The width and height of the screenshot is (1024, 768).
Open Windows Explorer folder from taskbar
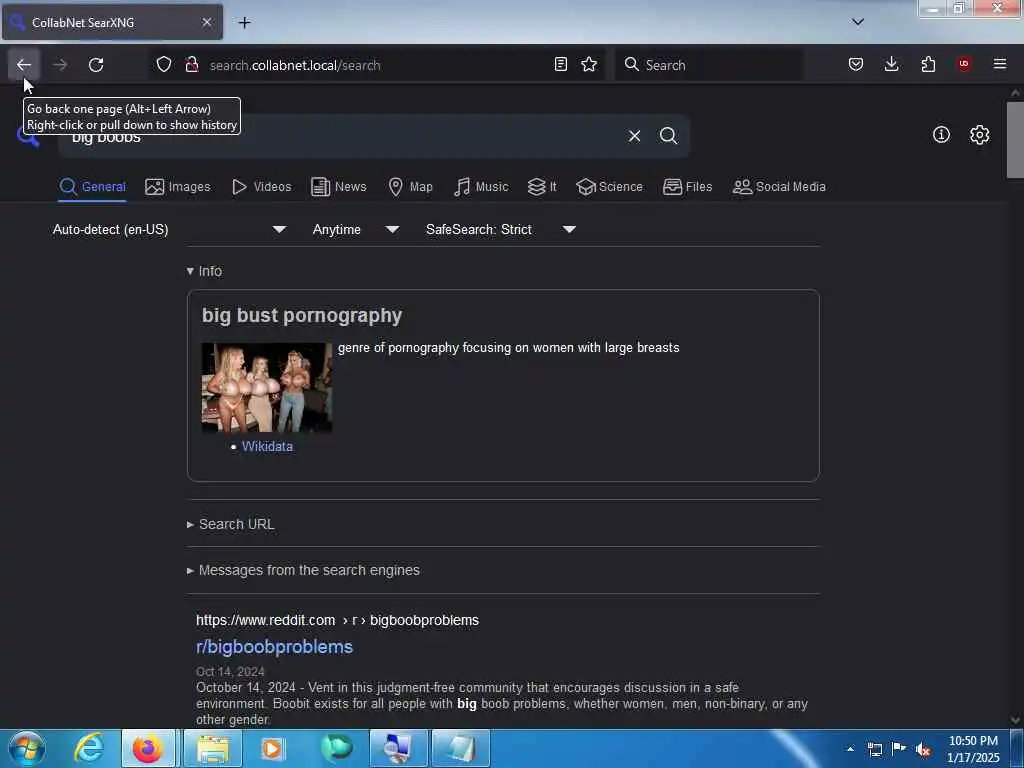click(213, 748)
